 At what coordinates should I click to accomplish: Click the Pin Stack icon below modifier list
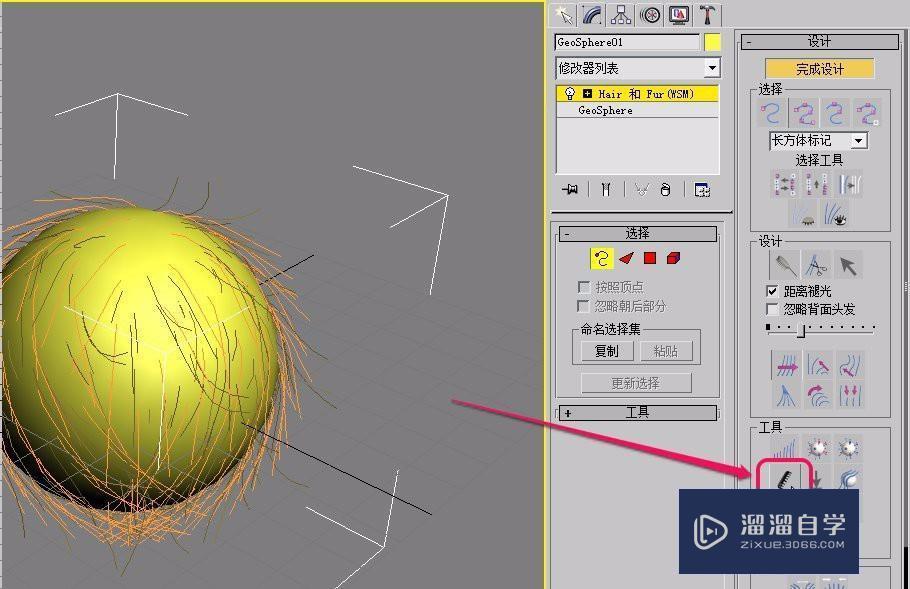(x=570, y=191)
